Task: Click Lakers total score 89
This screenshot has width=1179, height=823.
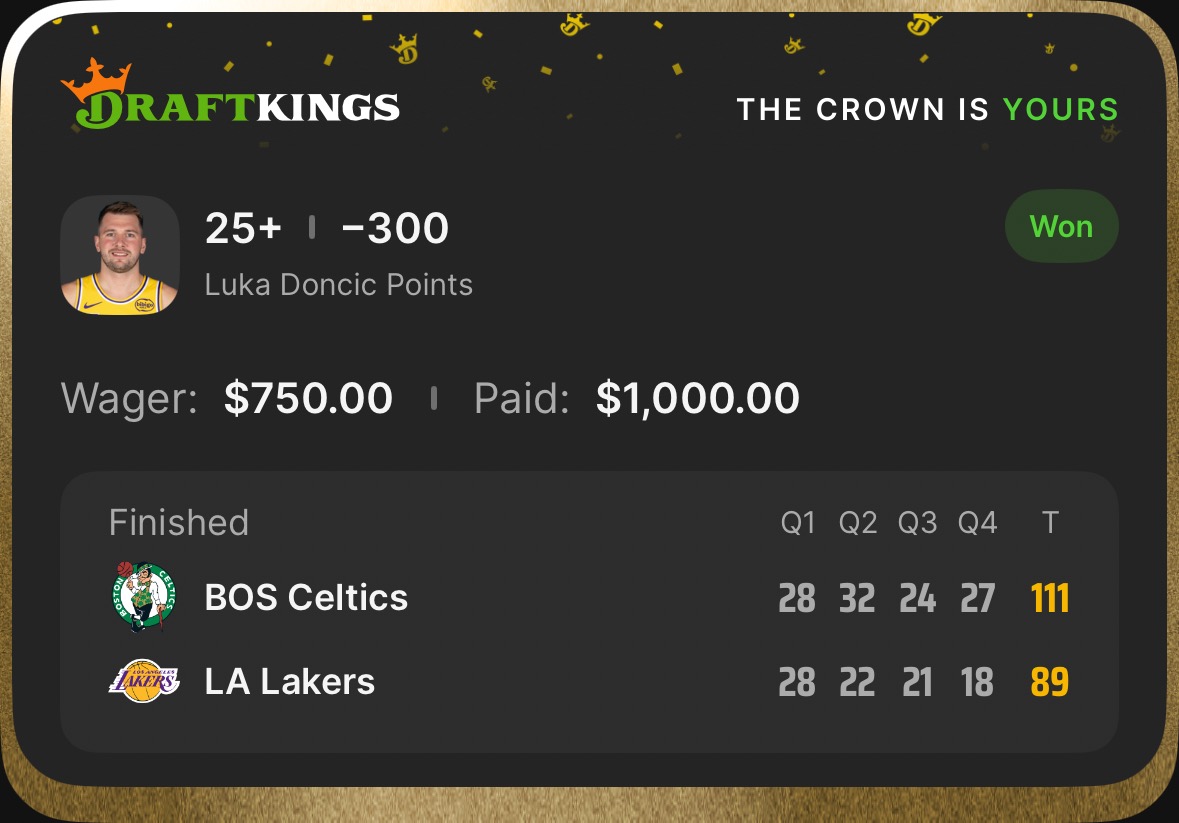Action: (1050, 682)
